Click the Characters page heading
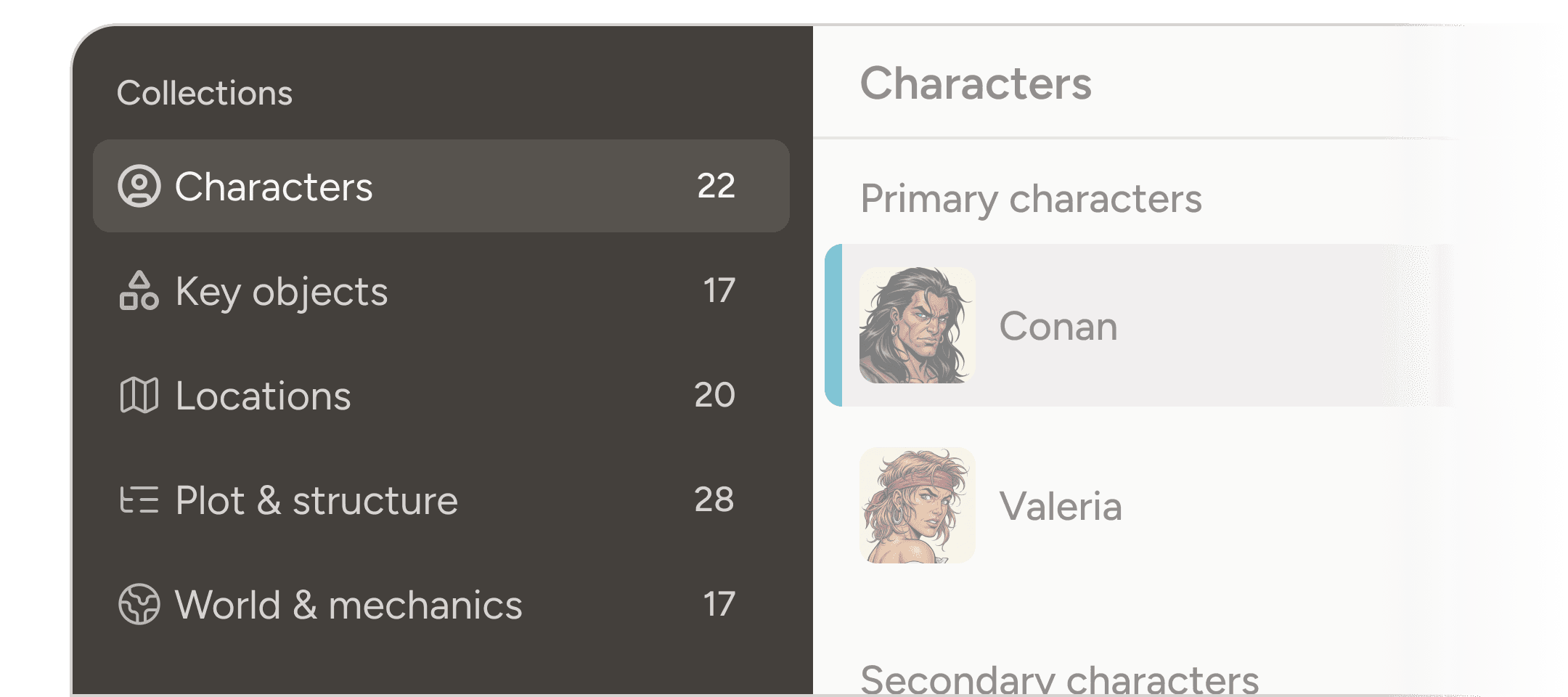1568x697 pixels. [x=976, y=84]
